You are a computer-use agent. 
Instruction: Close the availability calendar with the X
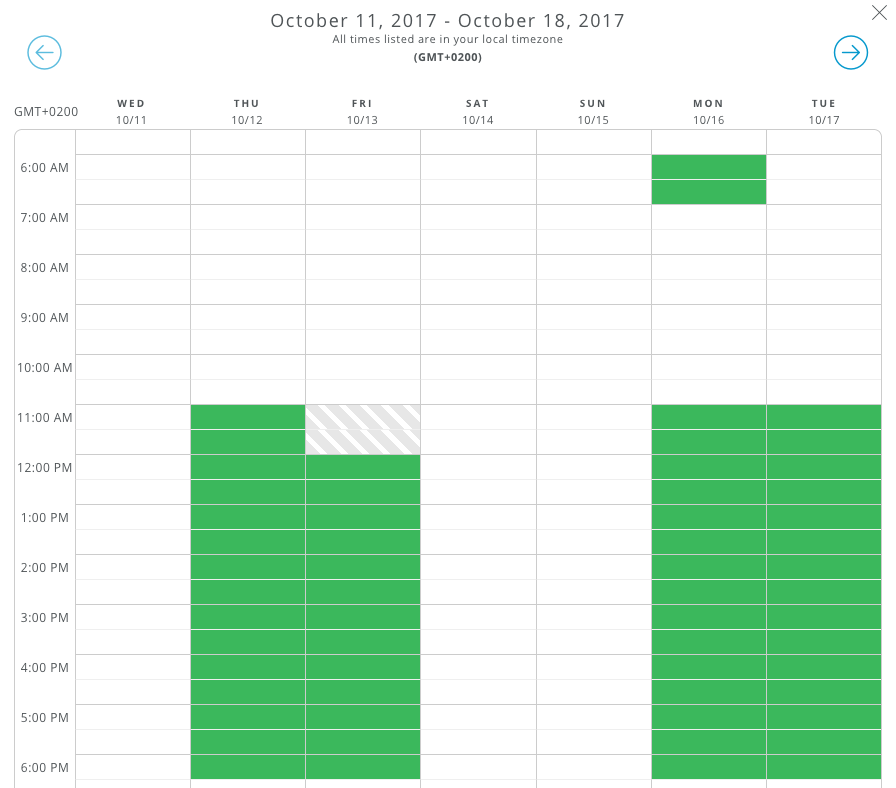(879, 13)
